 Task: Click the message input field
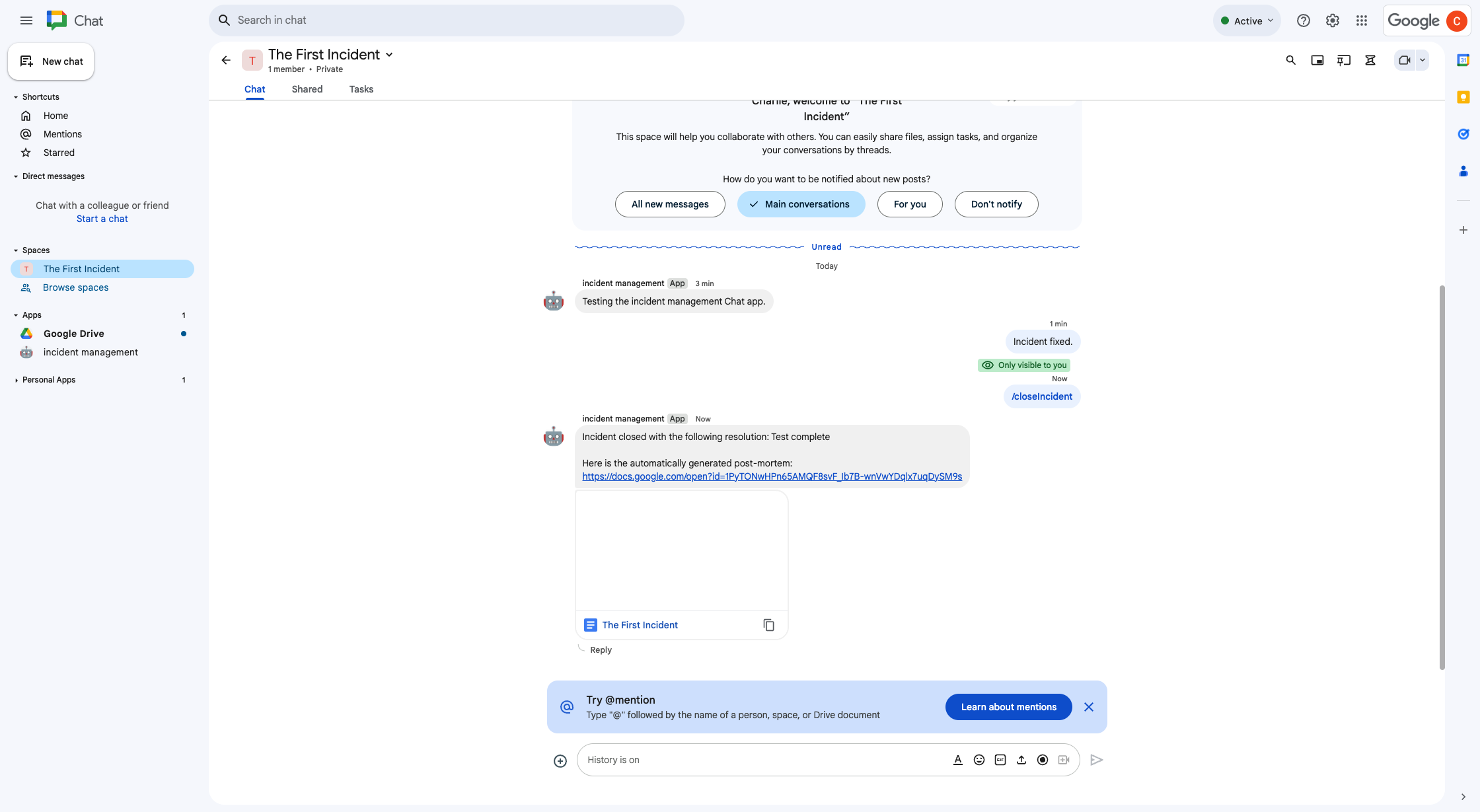(x=760, y=760)
